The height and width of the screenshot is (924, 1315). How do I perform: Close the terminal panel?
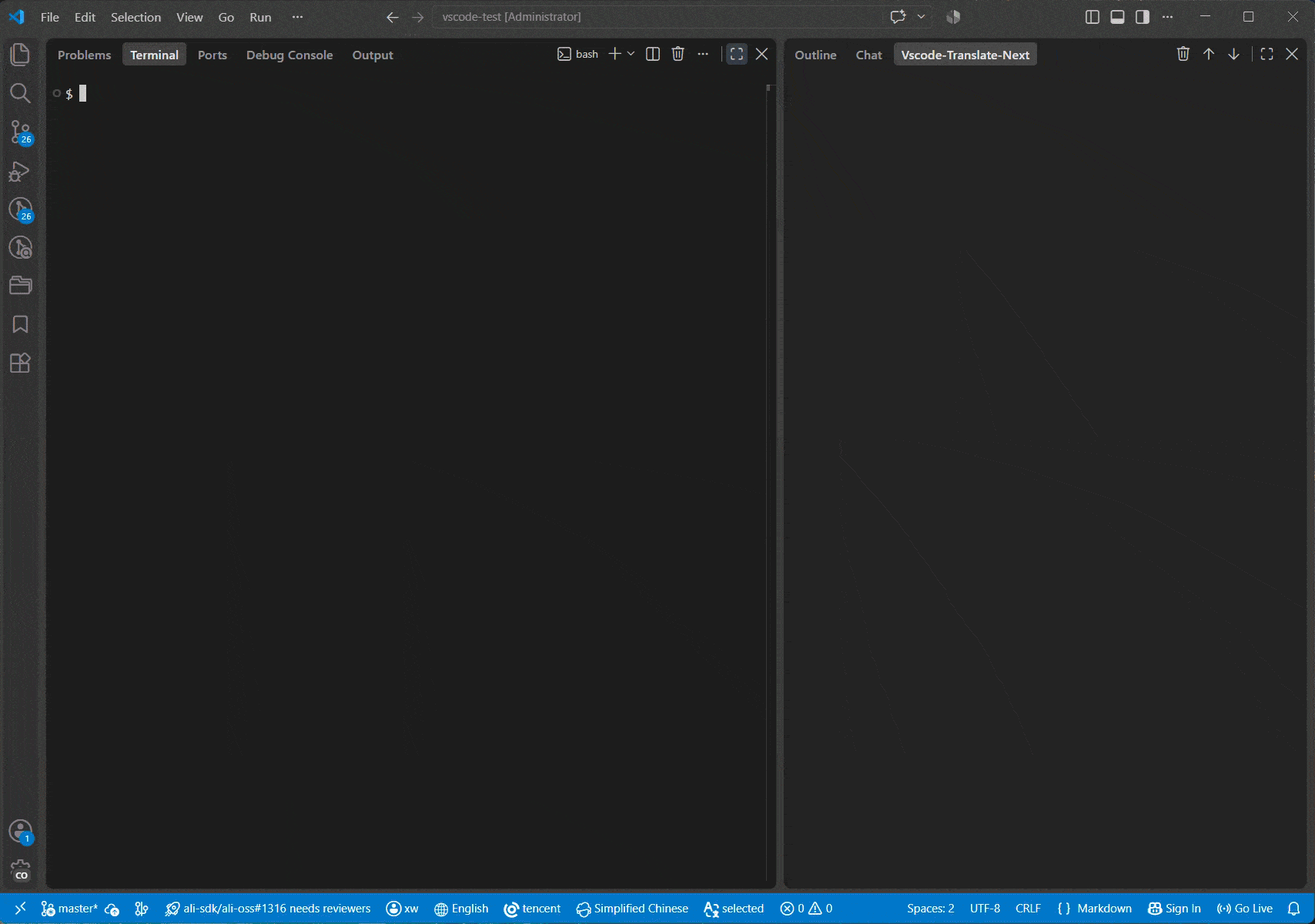pos(762,54)
